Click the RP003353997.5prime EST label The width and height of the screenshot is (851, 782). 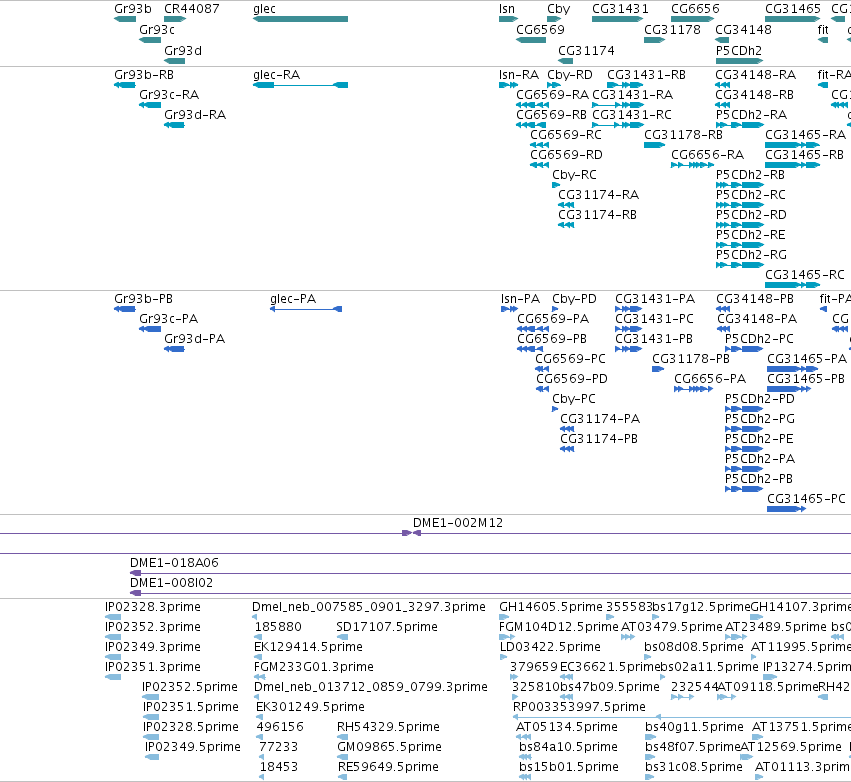pyautogui.click(x=579, y=707)
